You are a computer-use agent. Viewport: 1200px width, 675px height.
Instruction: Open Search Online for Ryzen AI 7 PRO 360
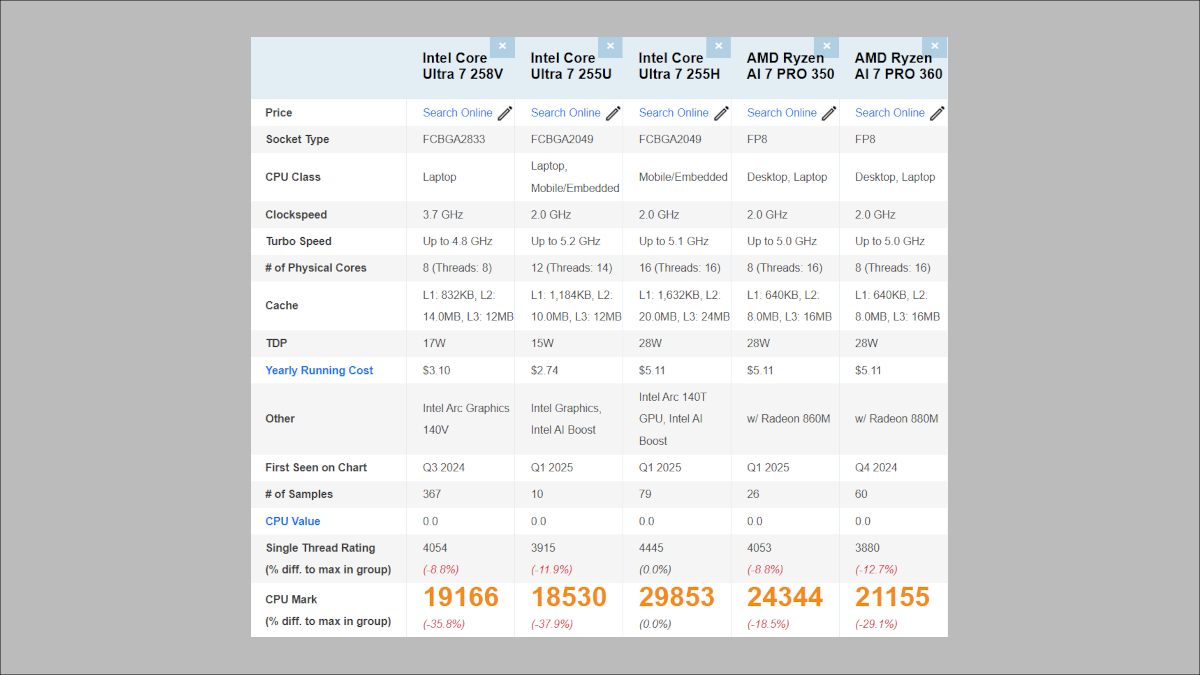tap(890, 113)
